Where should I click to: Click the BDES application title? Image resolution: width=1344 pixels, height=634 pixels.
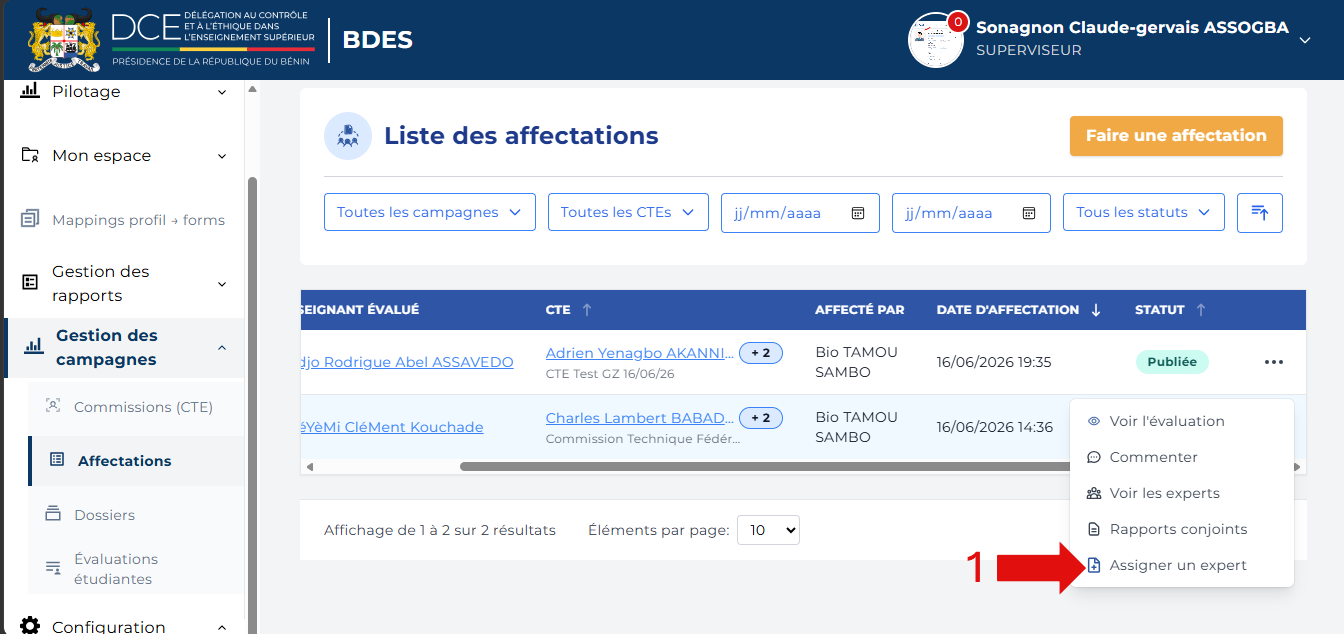(x=377, y=40)
